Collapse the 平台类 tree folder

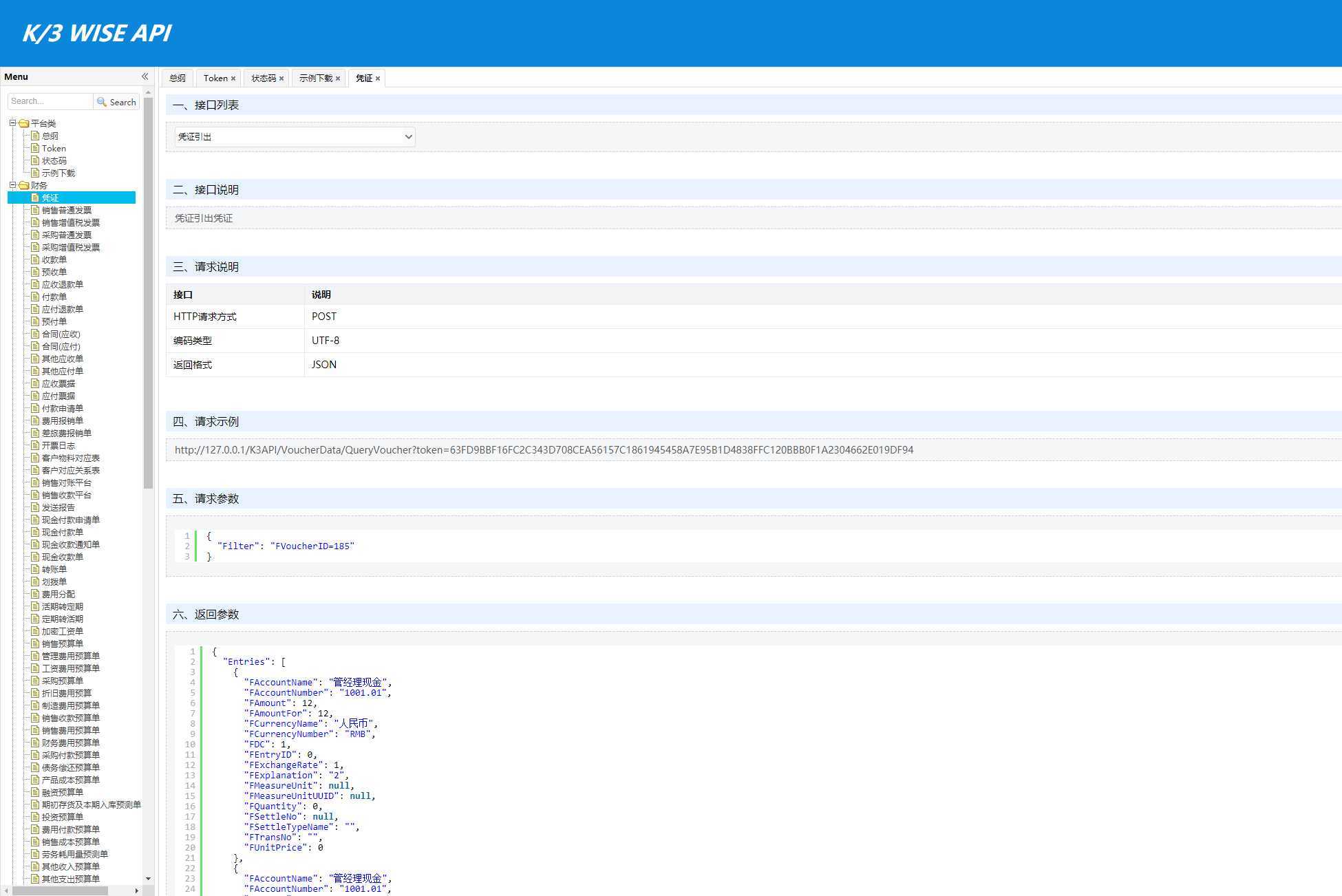point(12,123)
